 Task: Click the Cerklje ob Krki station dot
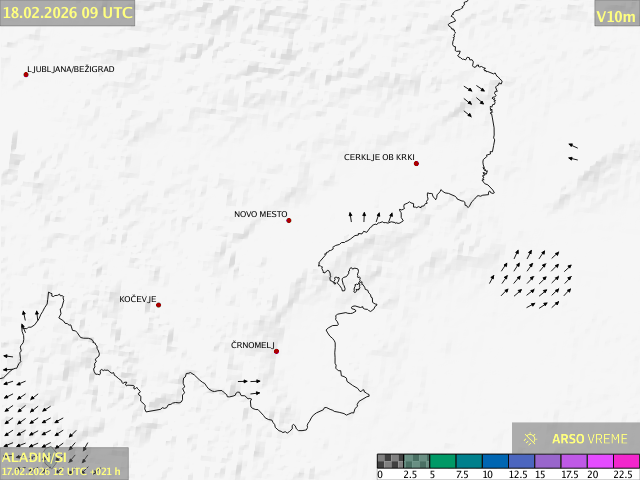tap(416, 163)
